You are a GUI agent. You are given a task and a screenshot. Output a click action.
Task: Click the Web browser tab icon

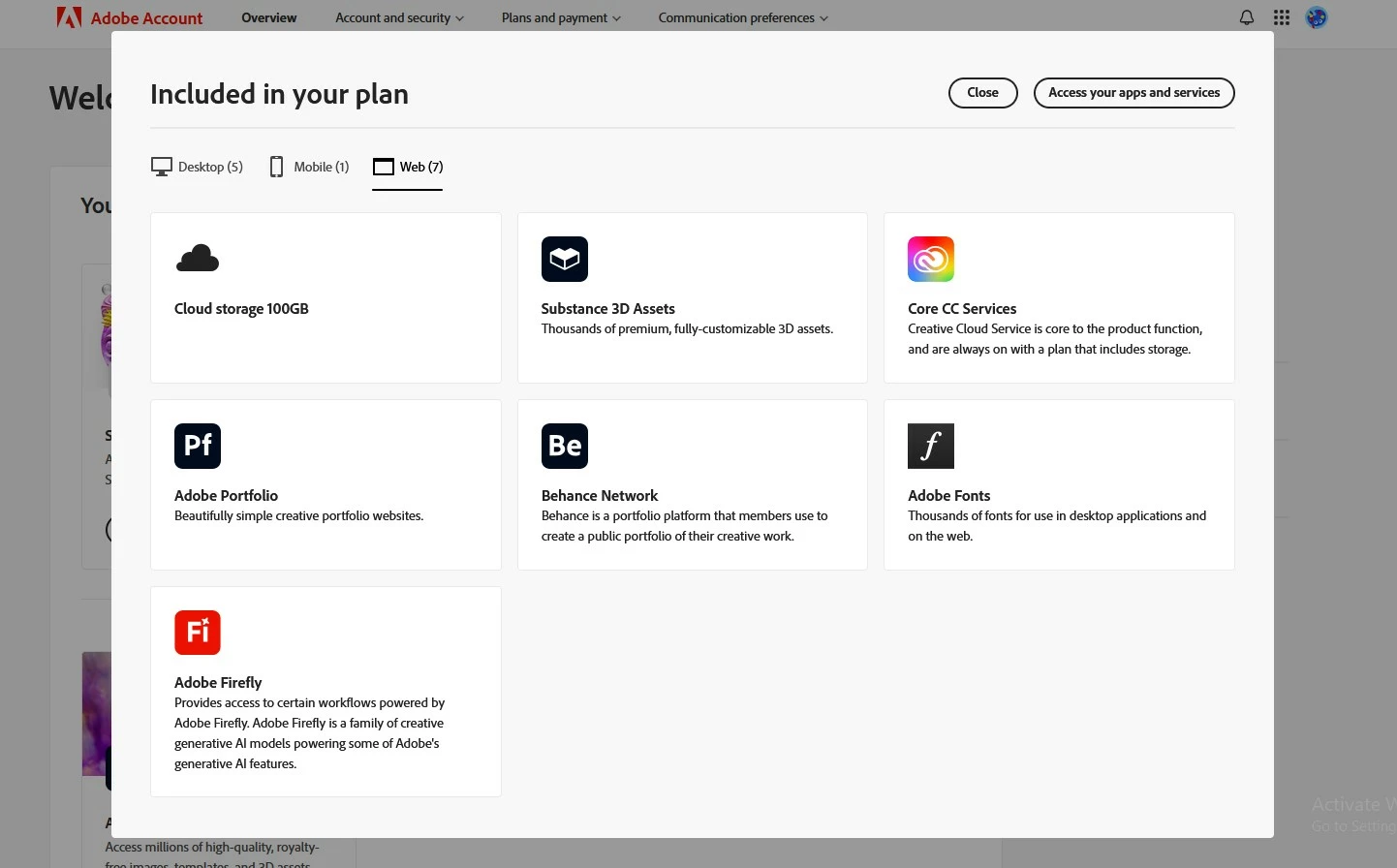384,167
